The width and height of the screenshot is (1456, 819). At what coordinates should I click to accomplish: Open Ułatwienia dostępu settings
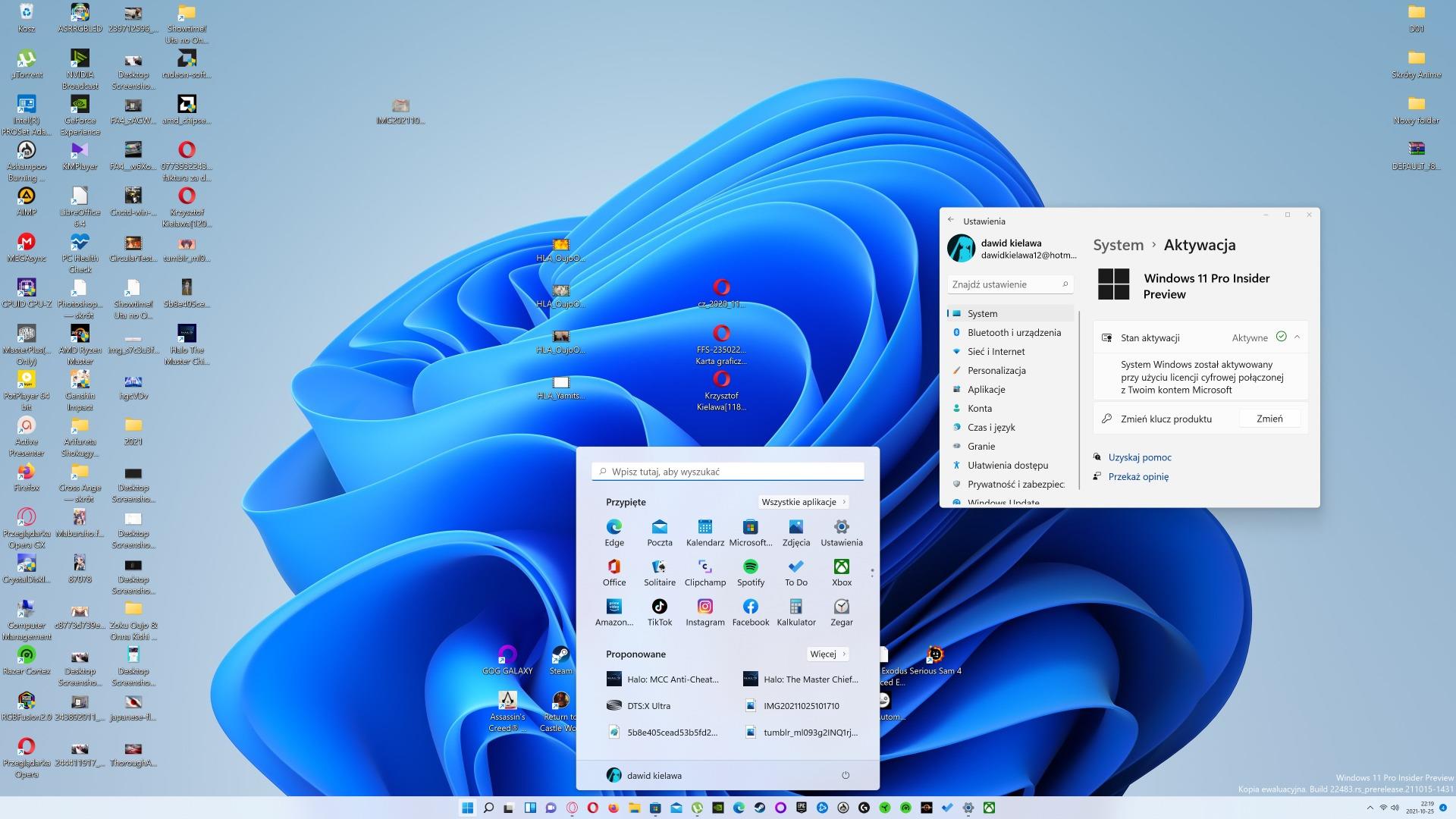1010,465
